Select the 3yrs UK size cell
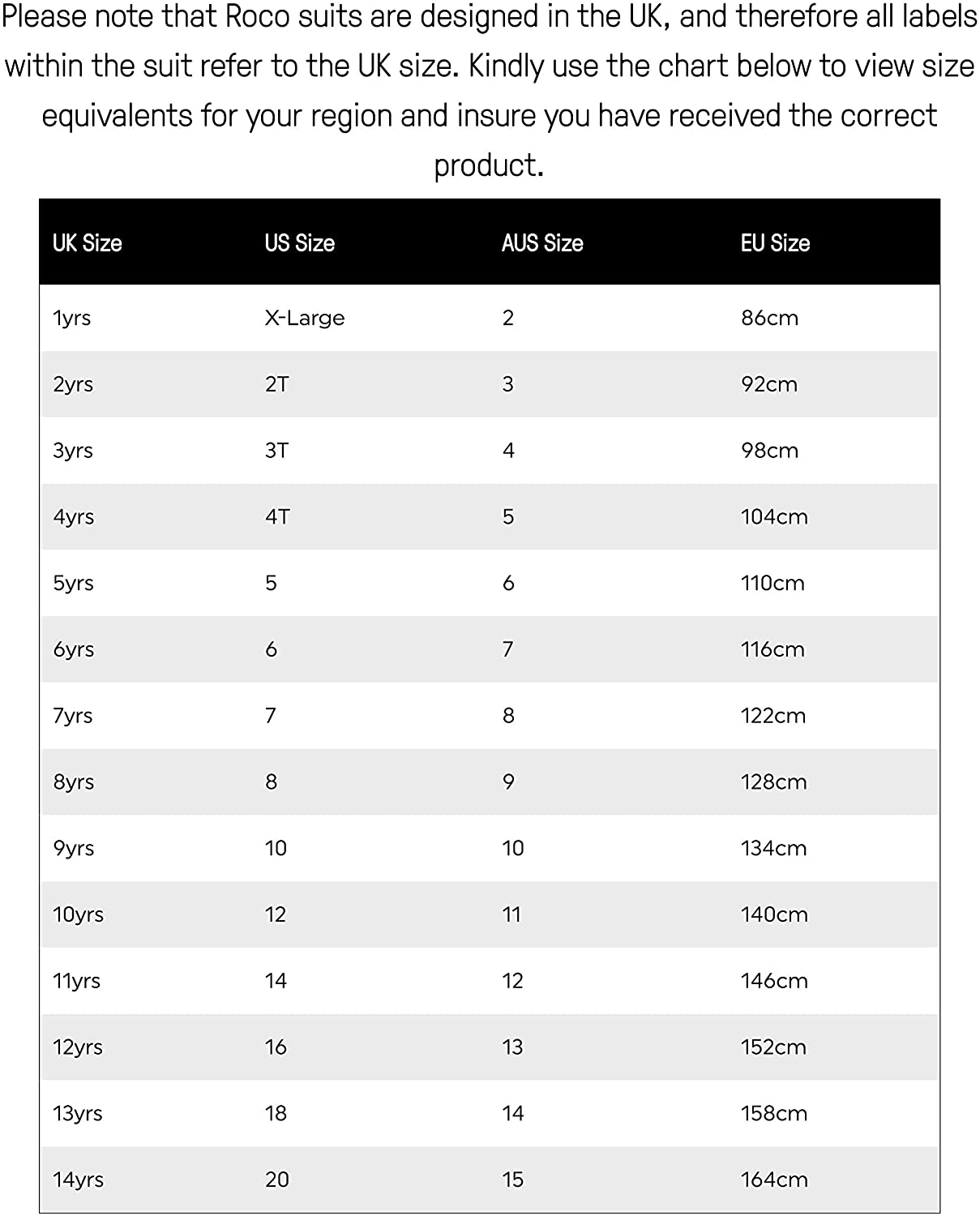 coord(73,451)
